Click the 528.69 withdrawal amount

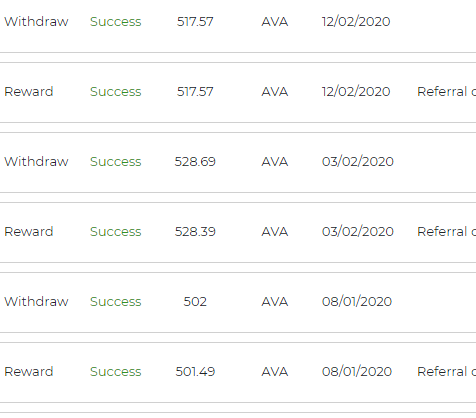coord(195,162)
